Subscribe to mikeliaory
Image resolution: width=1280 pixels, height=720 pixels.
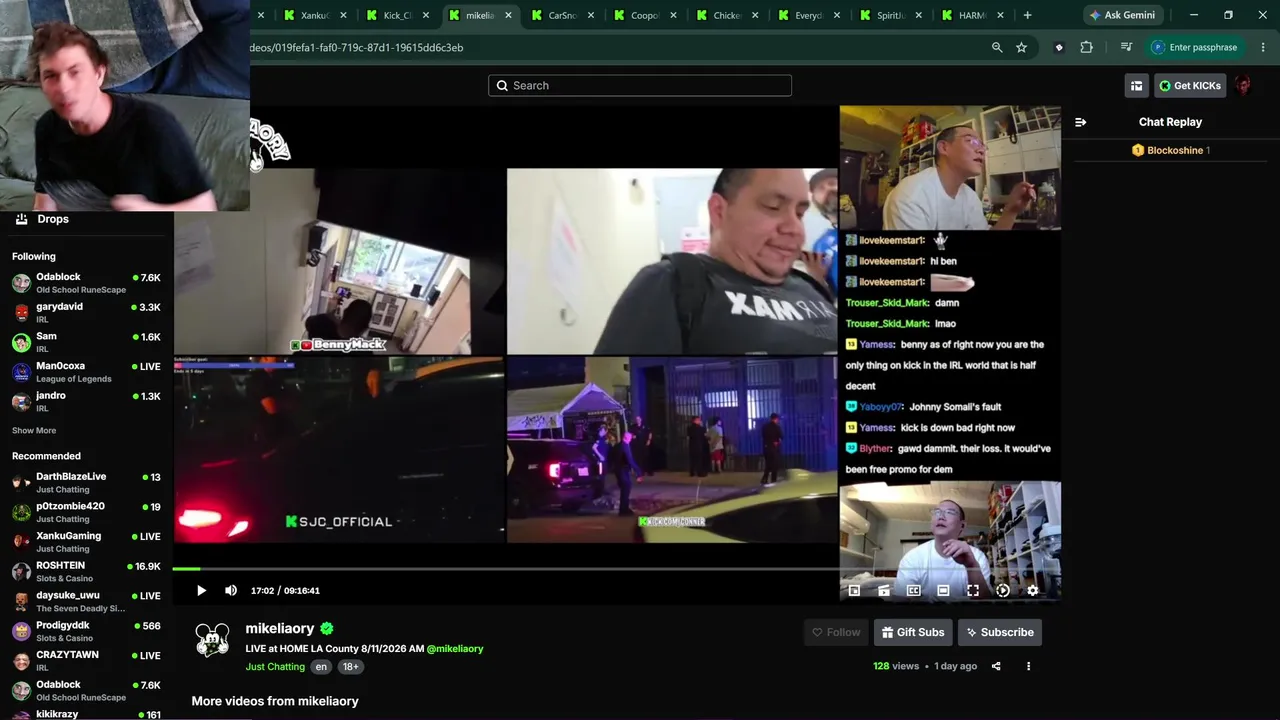pyautogui.click(x=1000, y=632)
